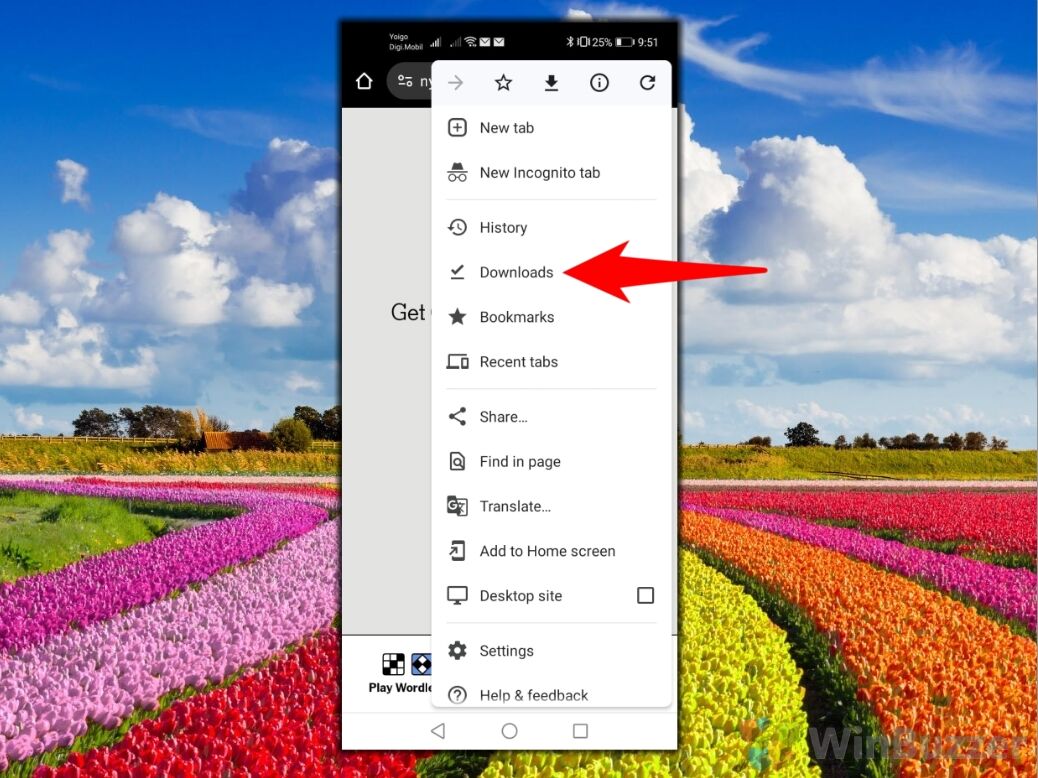Image resolution: width=1038 pixels, height=778 pixels.
Task: Show Recent tabs
Action: [x=518, y=362]
